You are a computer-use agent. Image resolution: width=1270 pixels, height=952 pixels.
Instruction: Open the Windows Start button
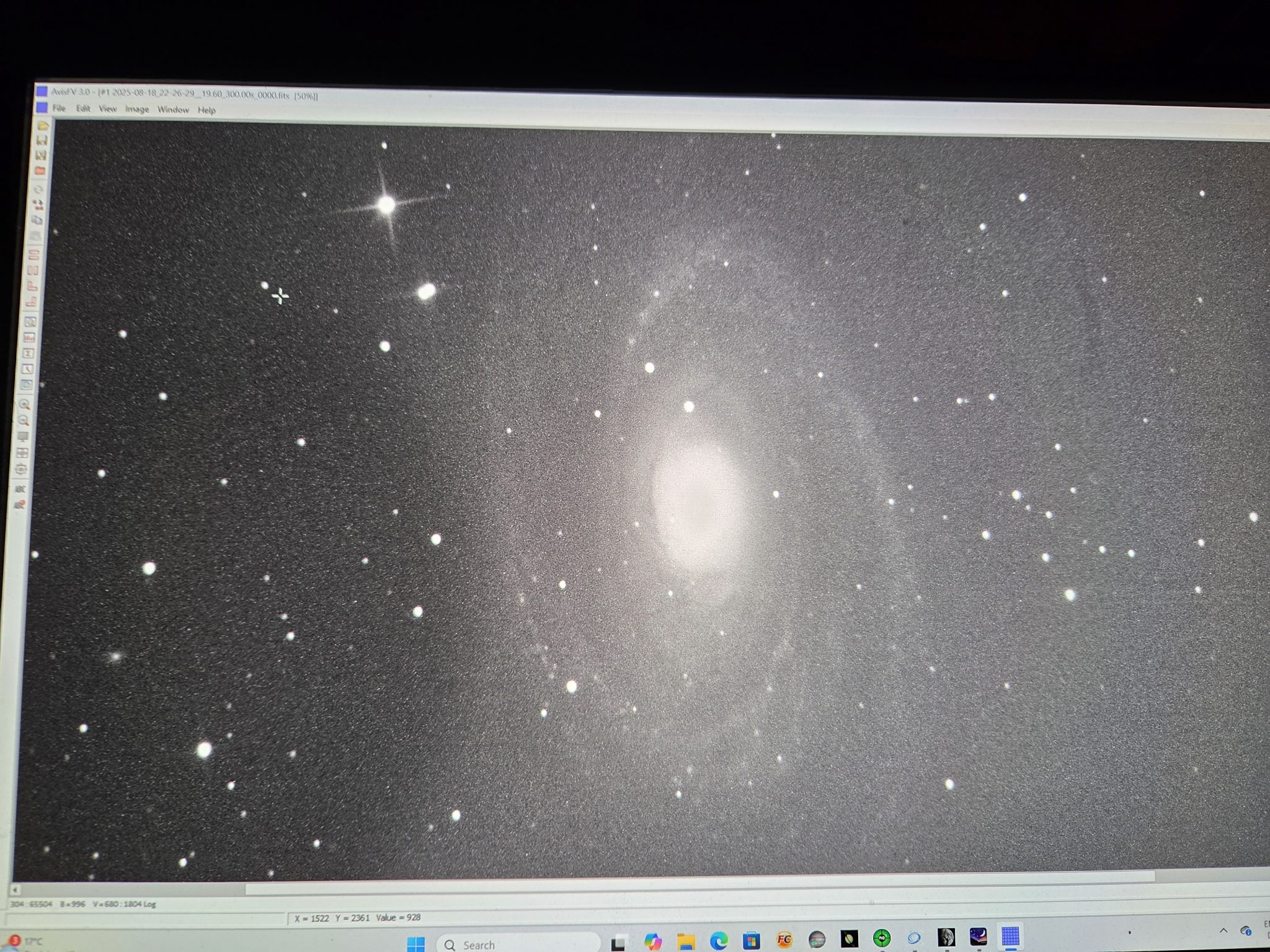[415, 944]
